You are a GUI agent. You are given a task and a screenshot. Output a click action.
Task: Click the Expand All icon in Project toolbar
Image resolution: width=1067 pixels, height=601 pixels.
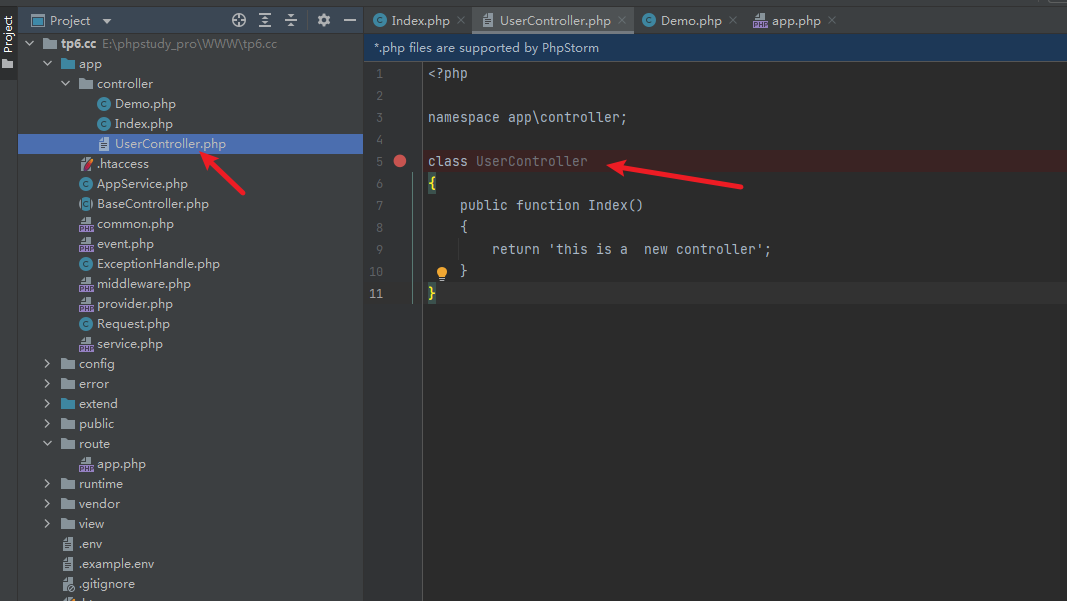pyautogui.click(x=265, y=20)
